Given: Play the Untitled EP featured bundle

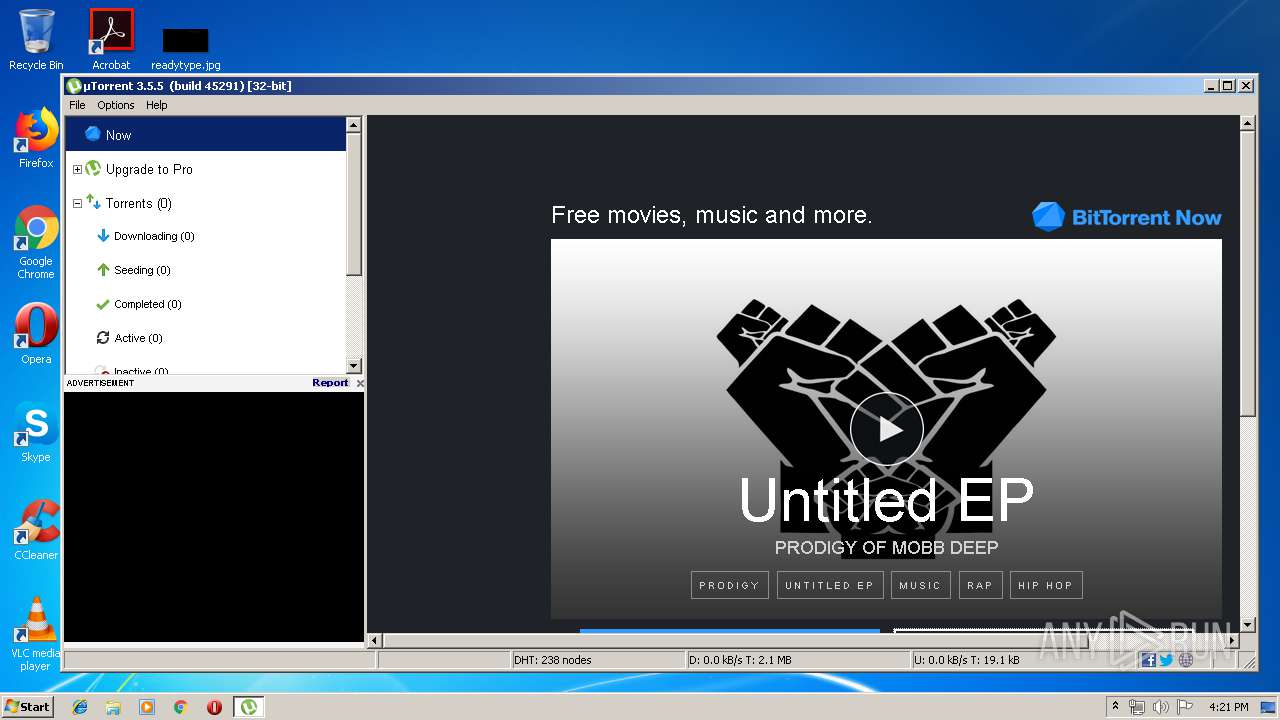Looking at the screenshot, I should pyautogui.click(x=886, y=429).
